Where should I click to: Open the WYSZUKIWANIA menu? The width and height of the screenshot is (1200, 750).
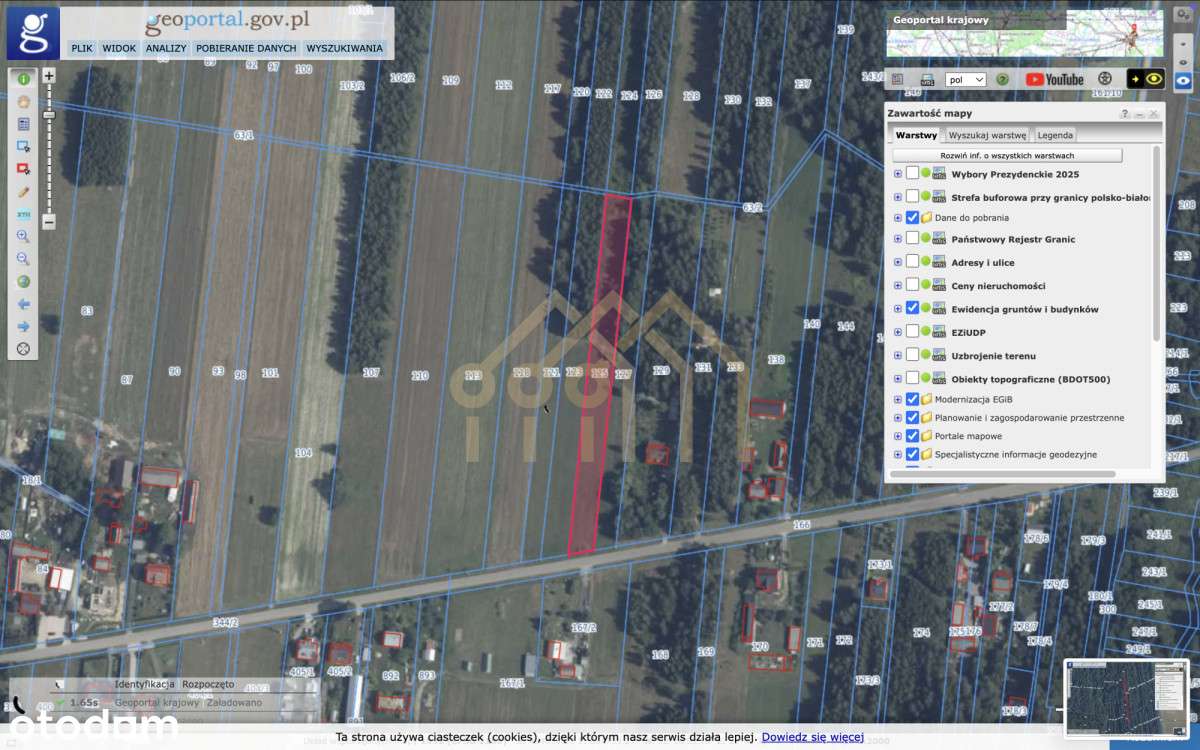pyautogui.click(x=345, y=48)
